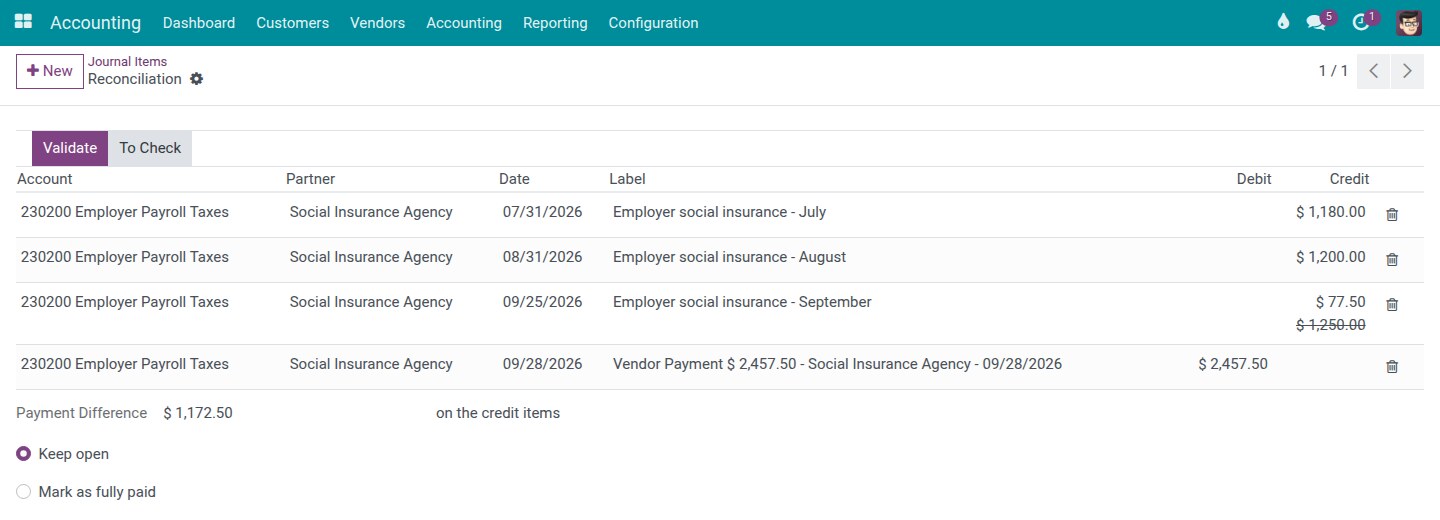Open the Reconciliation gear actions menu
The height and width of the screenshot is (520, 1440).
[196, 79]
